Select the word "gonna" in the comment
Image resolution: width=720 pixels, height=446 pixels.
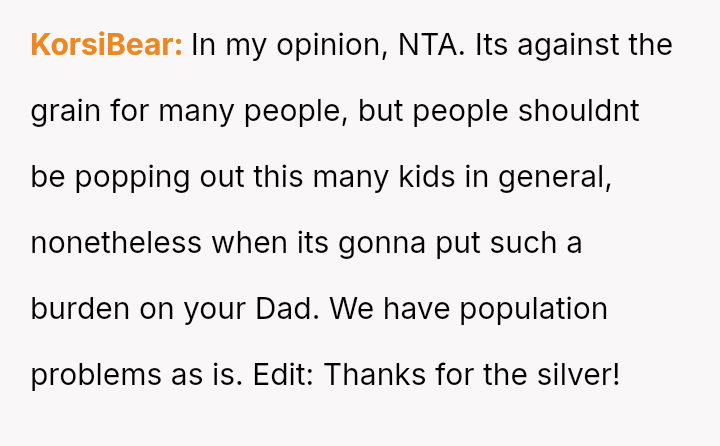point(377,243)
